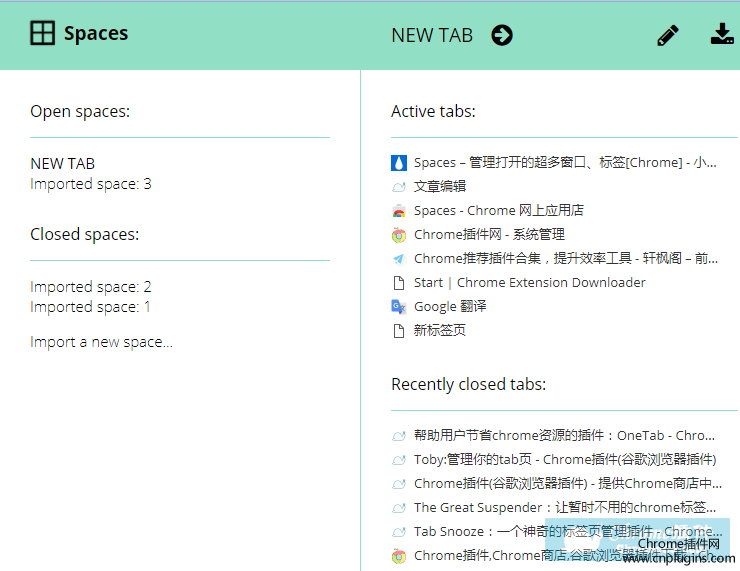
Task: Click the favicon beside Chrome插件,Chrome商店 entry
Action: coord(399,556)
